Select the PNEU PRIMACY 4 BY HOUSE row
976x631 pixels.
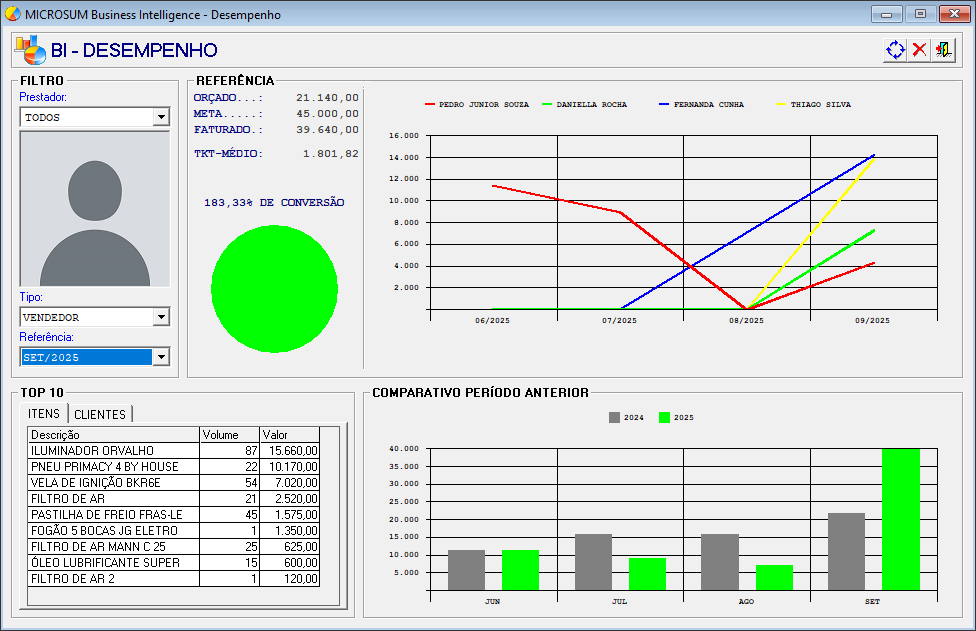click(113, 467)
